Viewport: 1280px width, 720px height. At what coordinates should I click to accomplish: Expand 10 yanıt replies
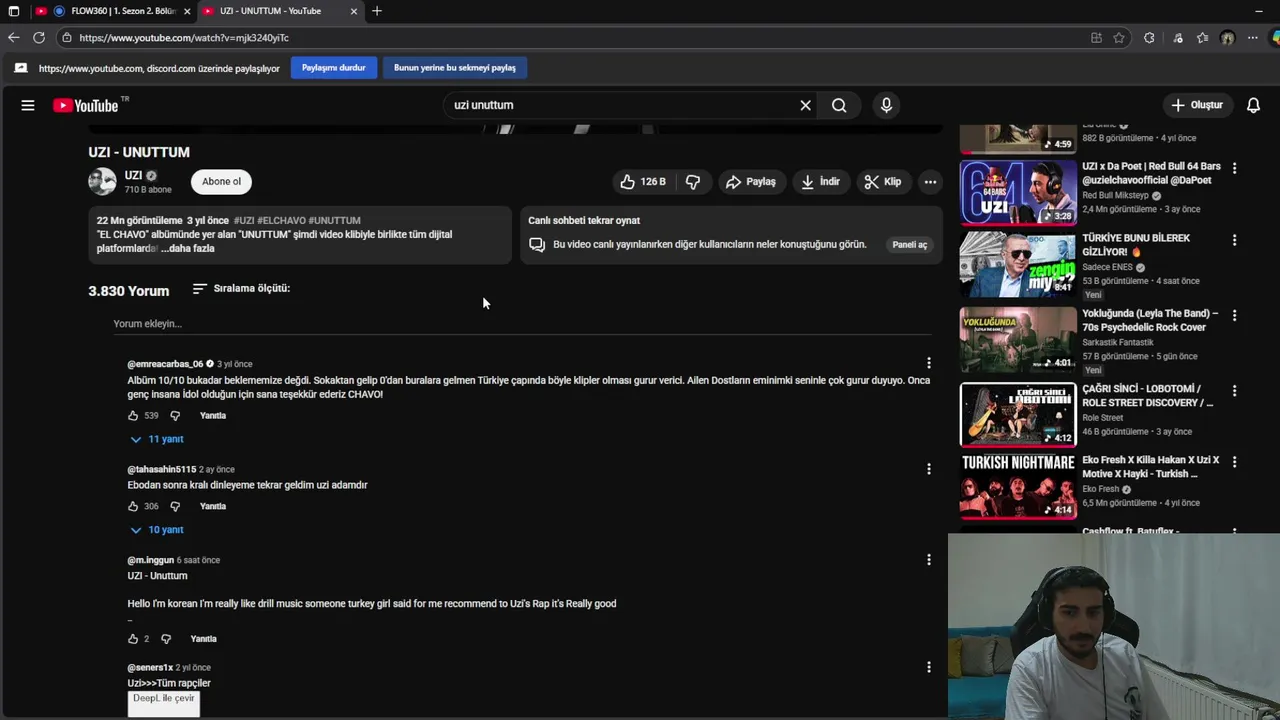[x=157, y=530]
